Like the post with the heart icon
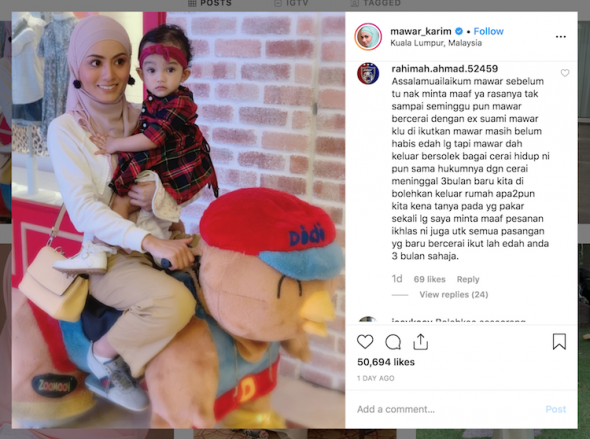This screenshot has height=439, width=590. pos(365,342)
